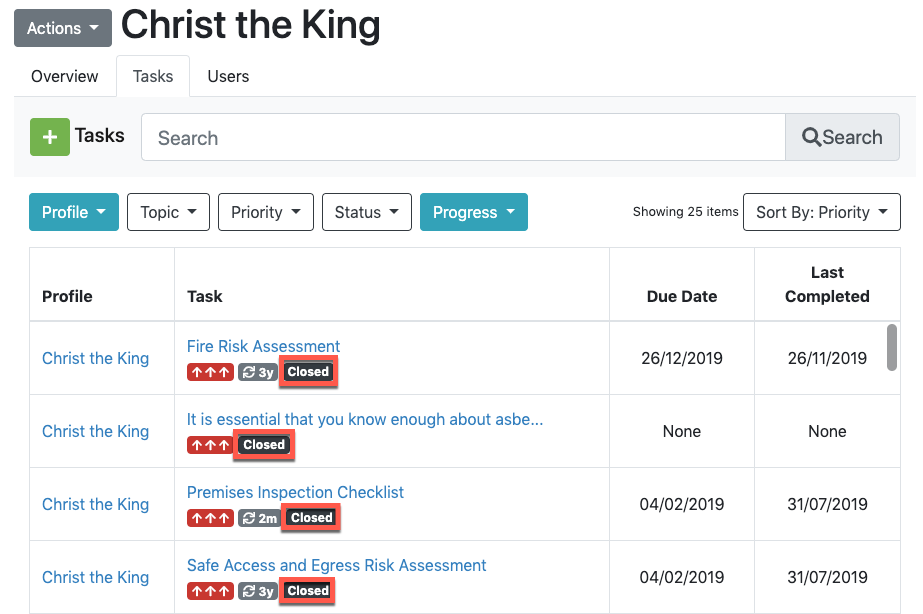Click the recurrence icon on Safe Access and Egress row
This screenshot has height=614, width=923.
[258, 590]
